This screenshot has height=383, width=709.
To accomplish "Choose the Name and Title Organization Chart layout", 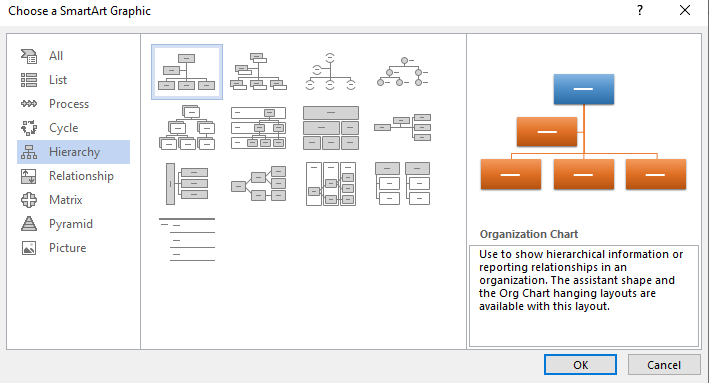I will tap(259, 72).
